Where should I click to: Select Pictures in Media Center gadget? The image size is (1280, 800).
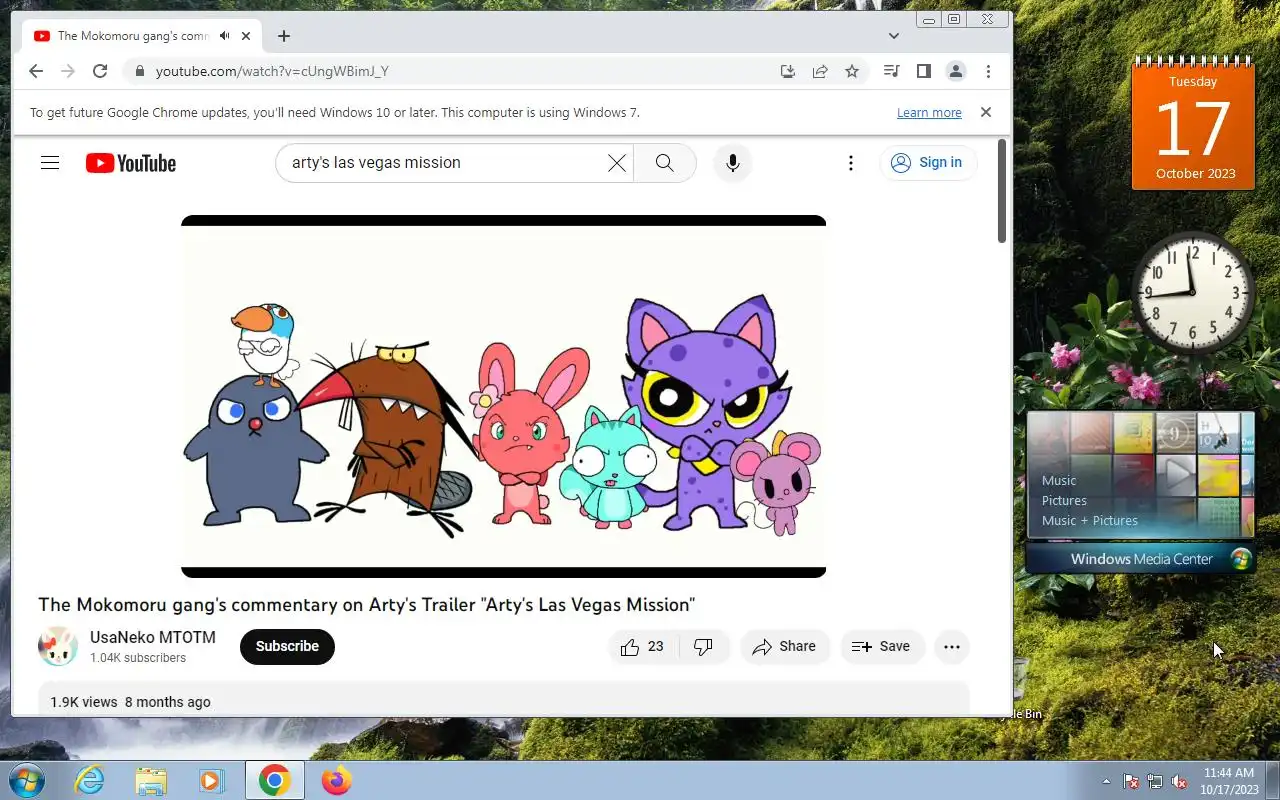(x=1064, y=501)
